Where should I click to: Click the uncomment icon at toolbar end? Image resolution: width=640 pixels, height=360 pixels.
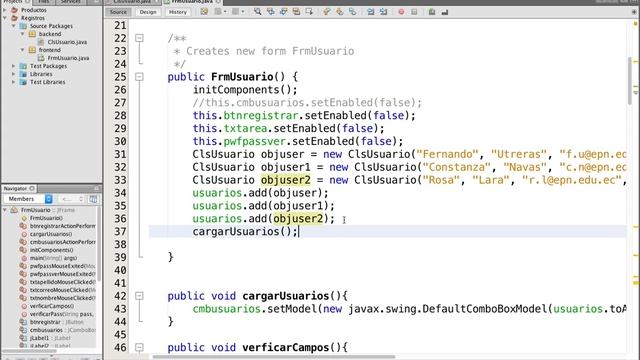point(445,12)
